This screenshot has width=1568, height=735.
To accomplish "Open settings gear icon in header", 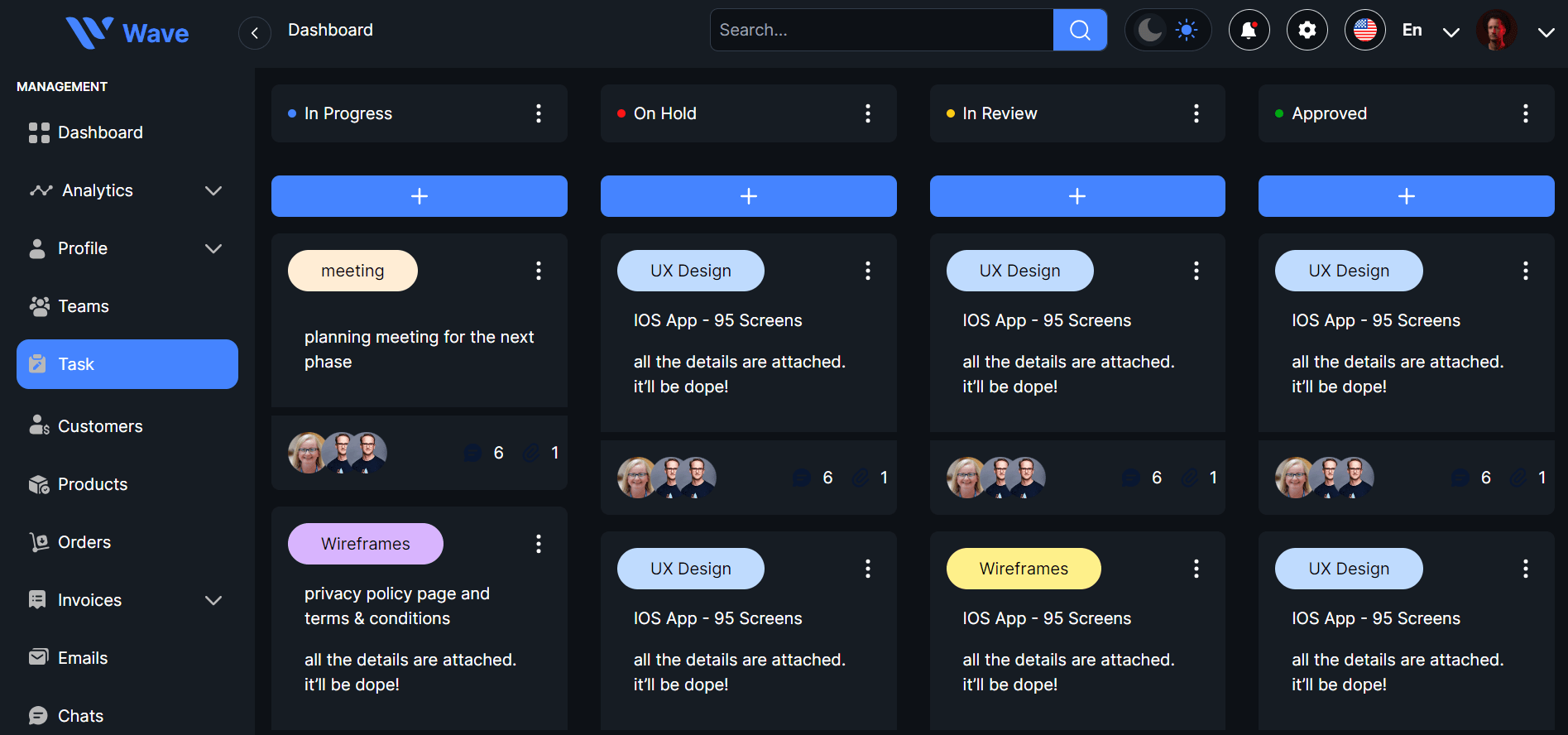I will pos(1307,30).
